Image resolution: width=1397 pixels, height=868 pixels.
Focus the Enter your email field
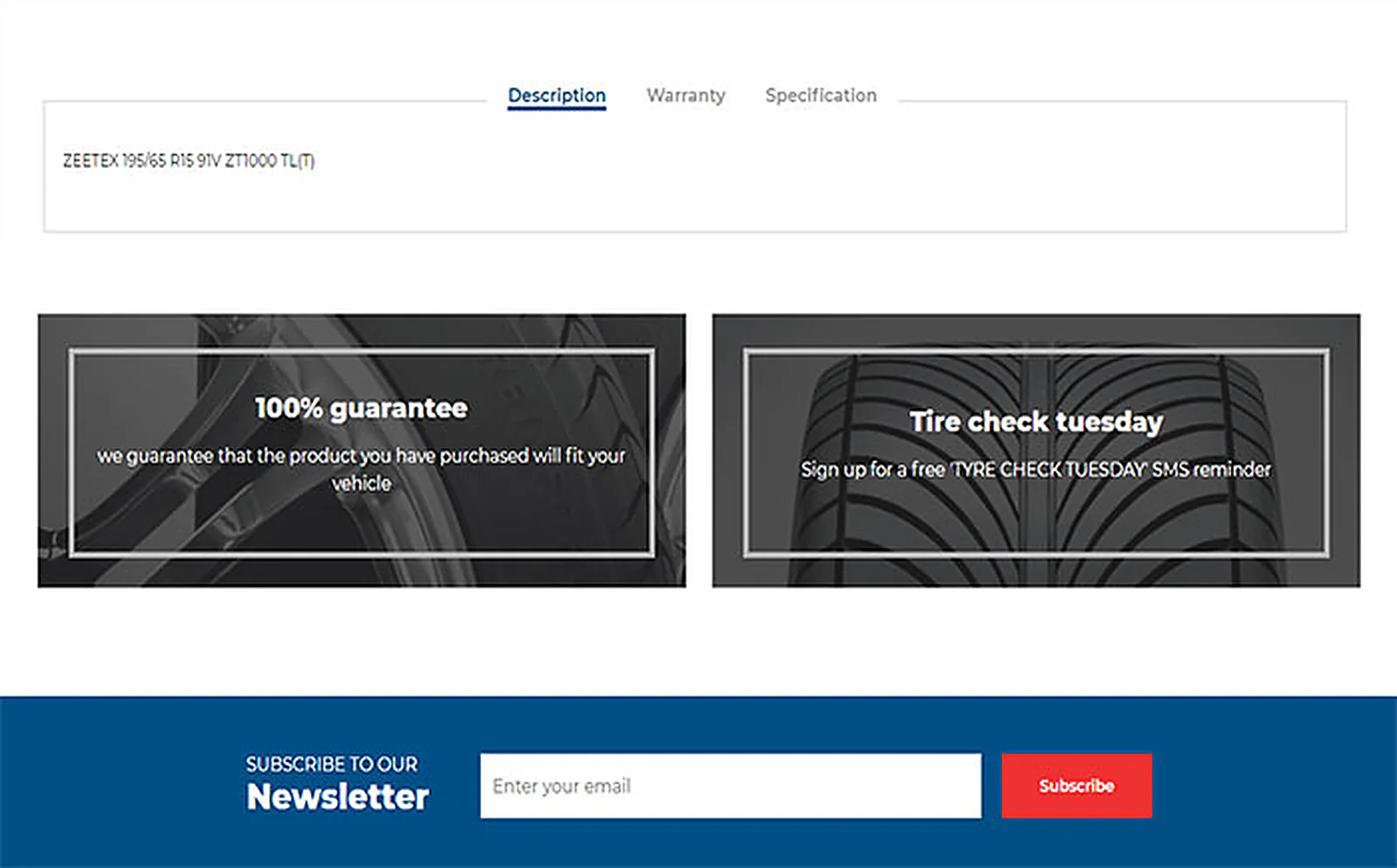pos(731,786)
